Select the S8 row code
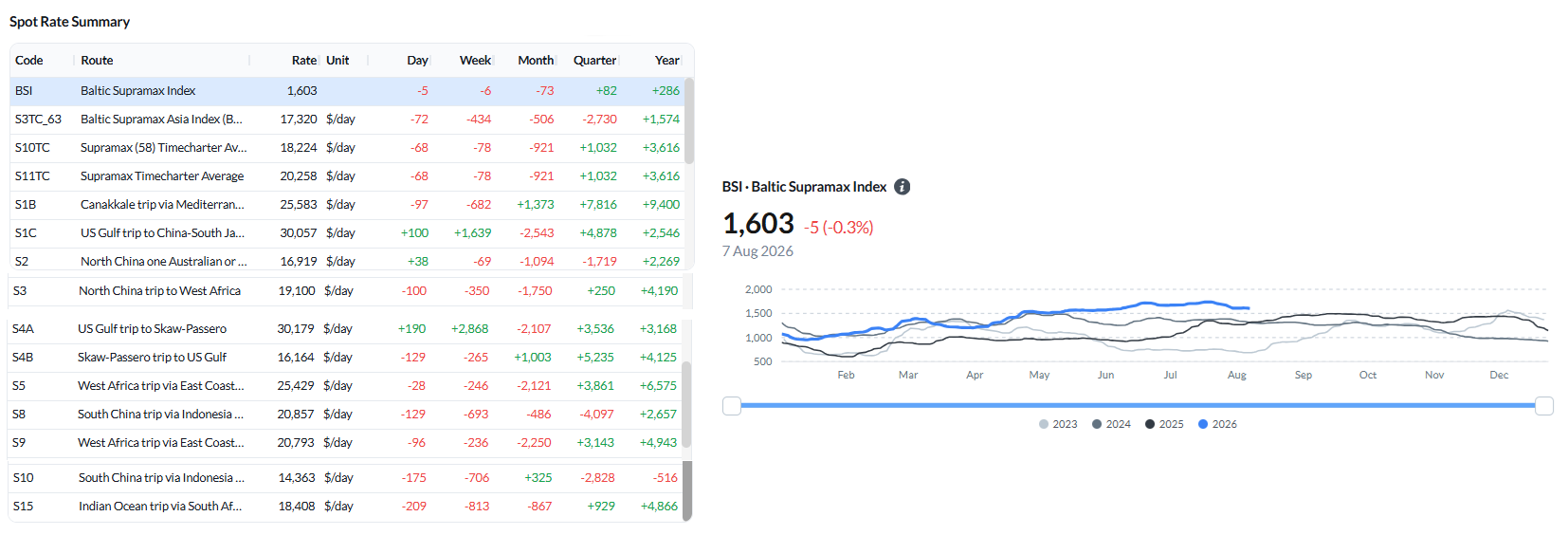Image resolution: width=1568 pixels, height=535 pixels. [x=19, y=415]
